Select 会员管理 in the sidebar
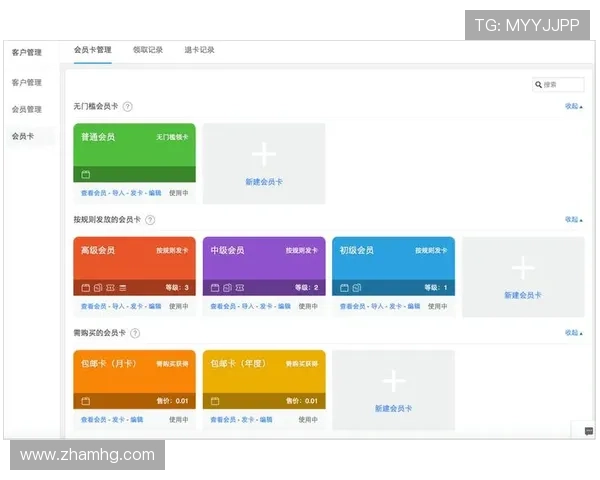The width and height of the screenshot is (600, 480). (26, 109)
